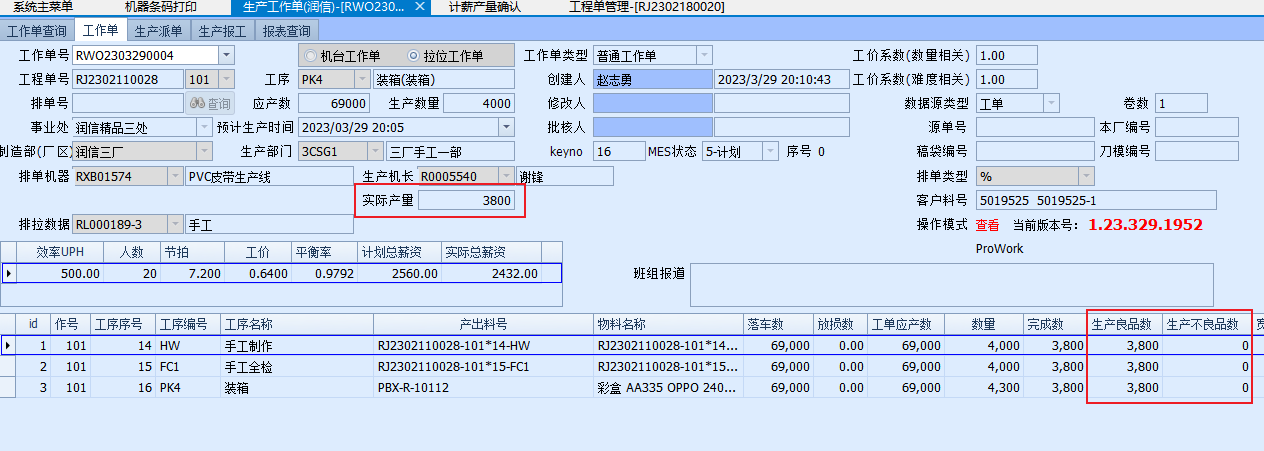Expand the 排拉数据 RL000189-3 dropdown

click(x=176, y=224)
